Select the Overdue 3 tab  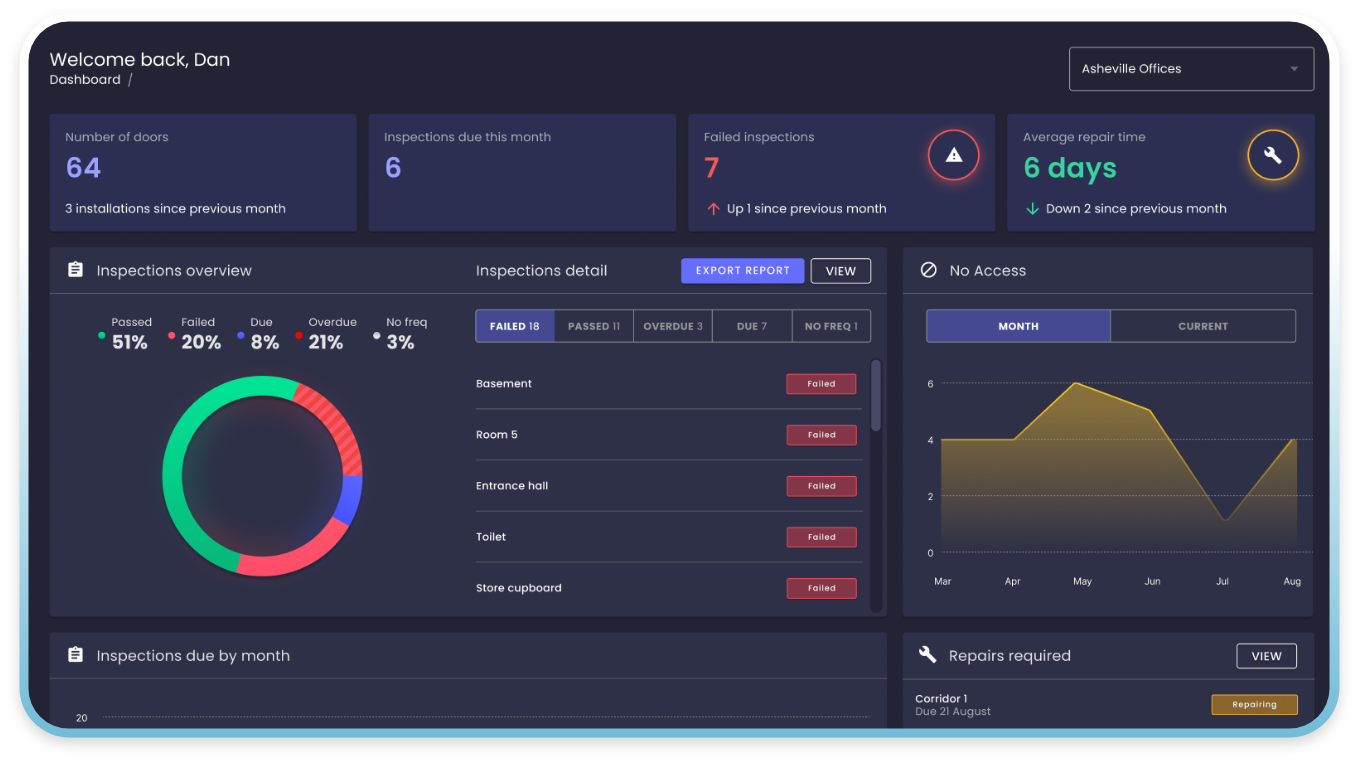point(672,326)
